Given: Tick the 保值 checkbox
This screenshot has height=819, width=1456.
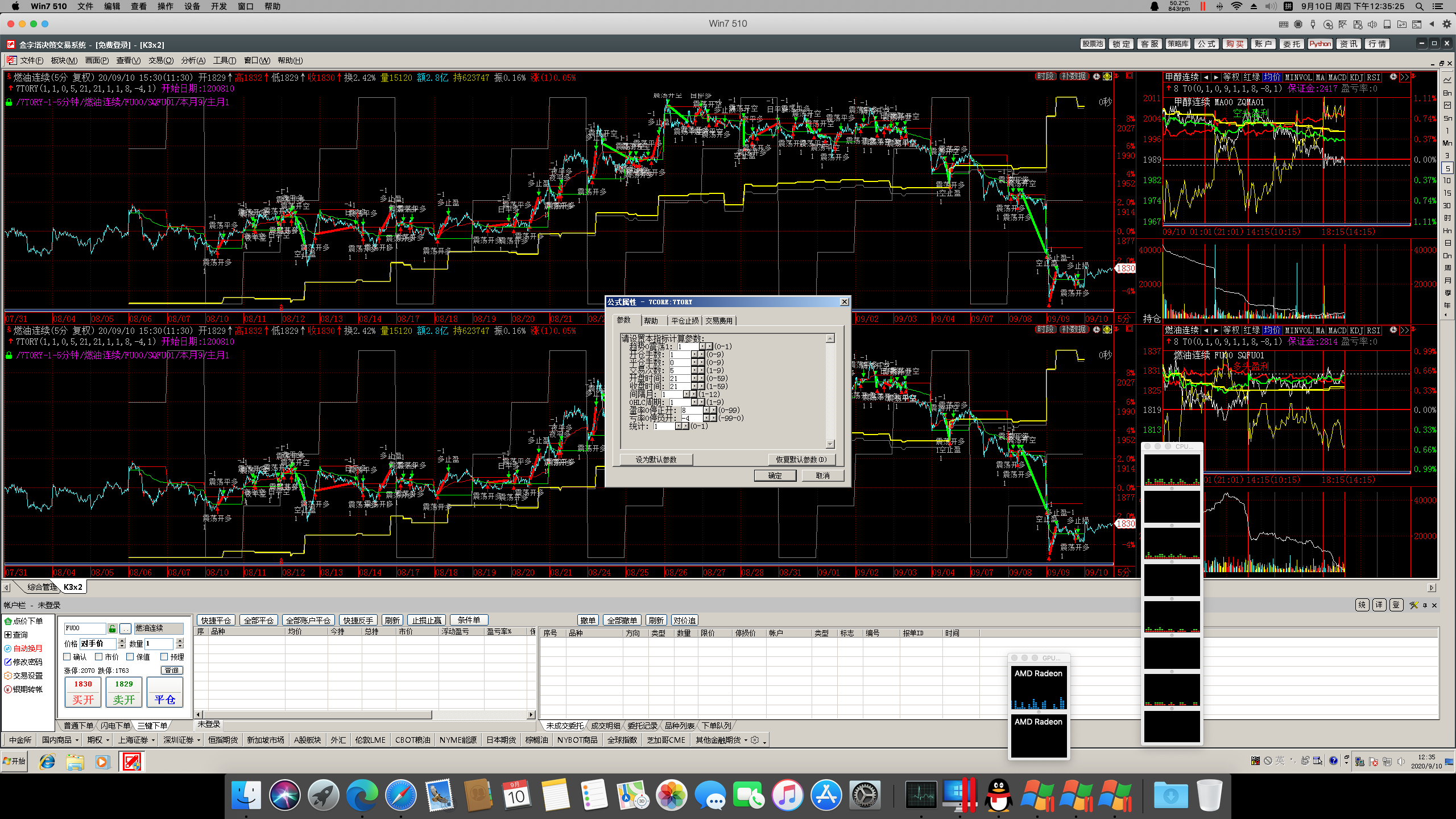Looking at the screenshot, I should pyautogui.click(x=130, y=657).
